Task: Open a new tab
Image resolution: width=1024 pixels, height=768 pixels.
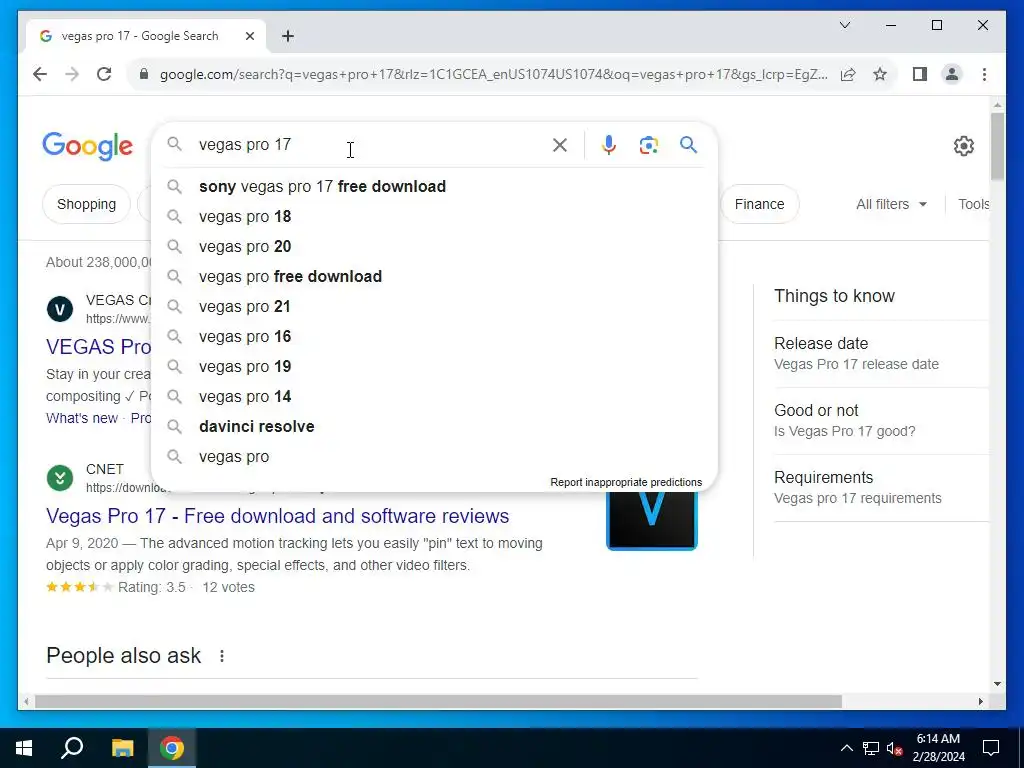Action: (288, 36)
